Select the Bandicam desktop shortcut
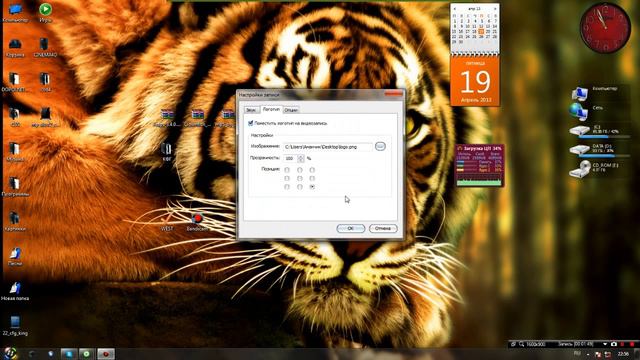This screenshot has height=360, width=640. click(198, 222)
